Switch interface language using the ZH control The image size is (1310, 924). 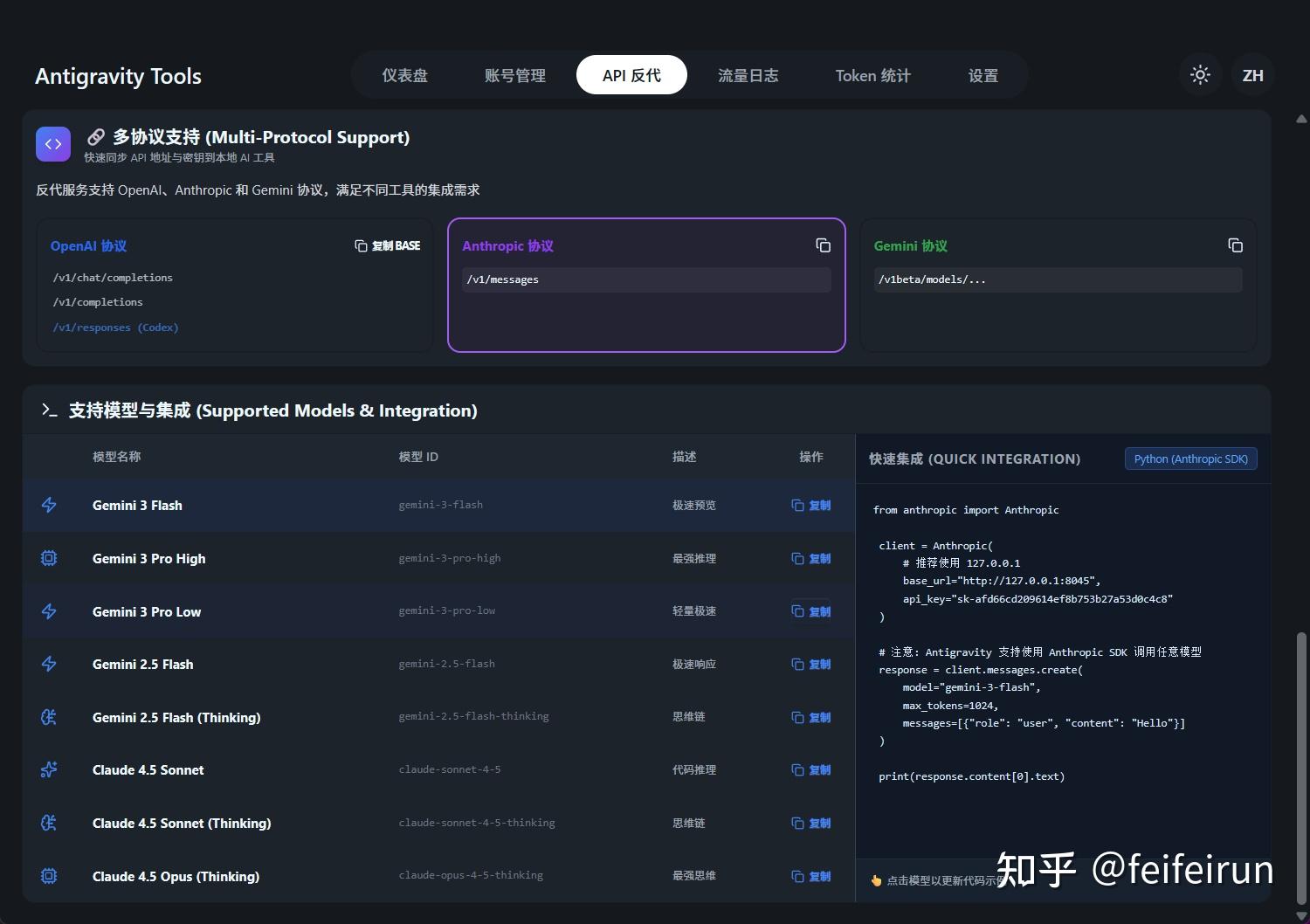coord(1252,75)
